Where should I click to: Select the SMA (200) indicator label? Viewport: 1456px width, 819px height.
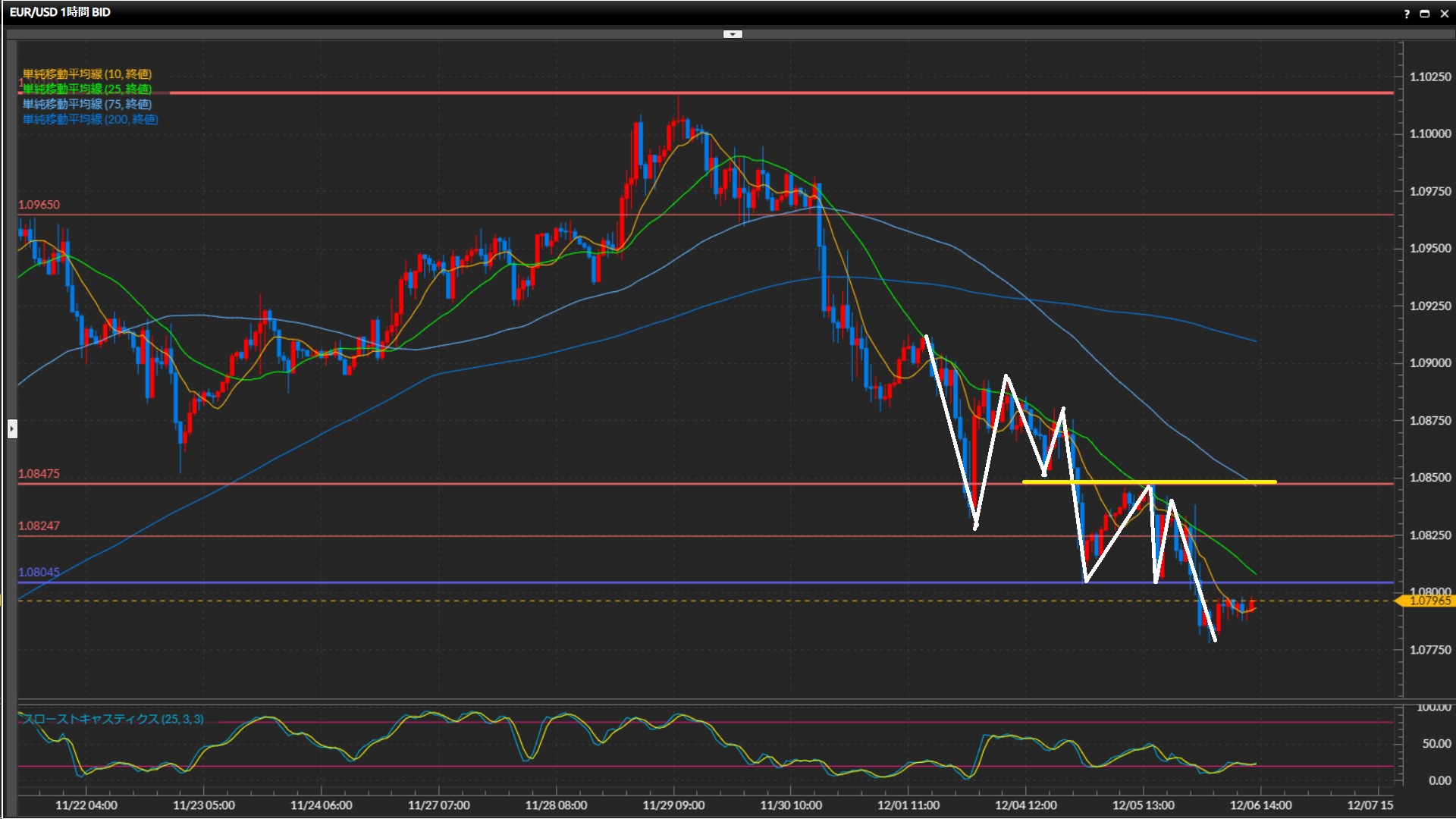[90, 119]
